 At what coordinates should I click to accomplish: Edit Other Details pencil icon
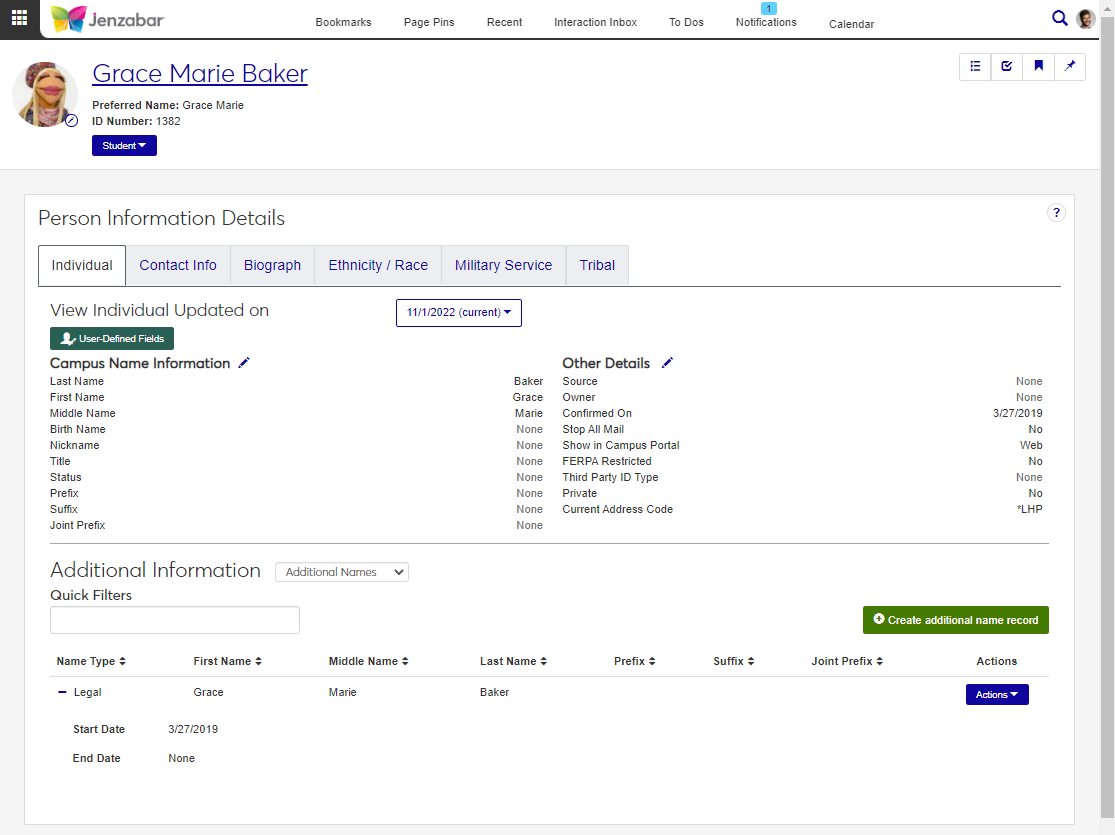(x=668, y=363)
